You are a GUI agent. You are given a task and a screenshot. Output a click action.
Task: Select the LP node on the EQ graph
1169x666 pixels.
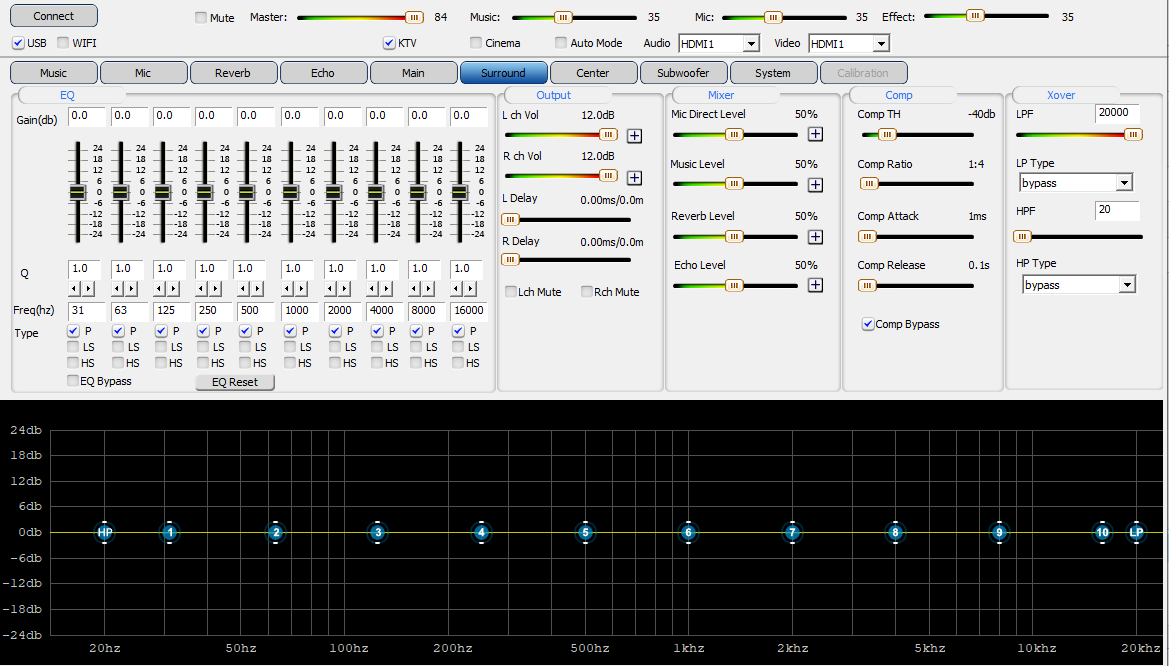click(x=1136, y=533)
